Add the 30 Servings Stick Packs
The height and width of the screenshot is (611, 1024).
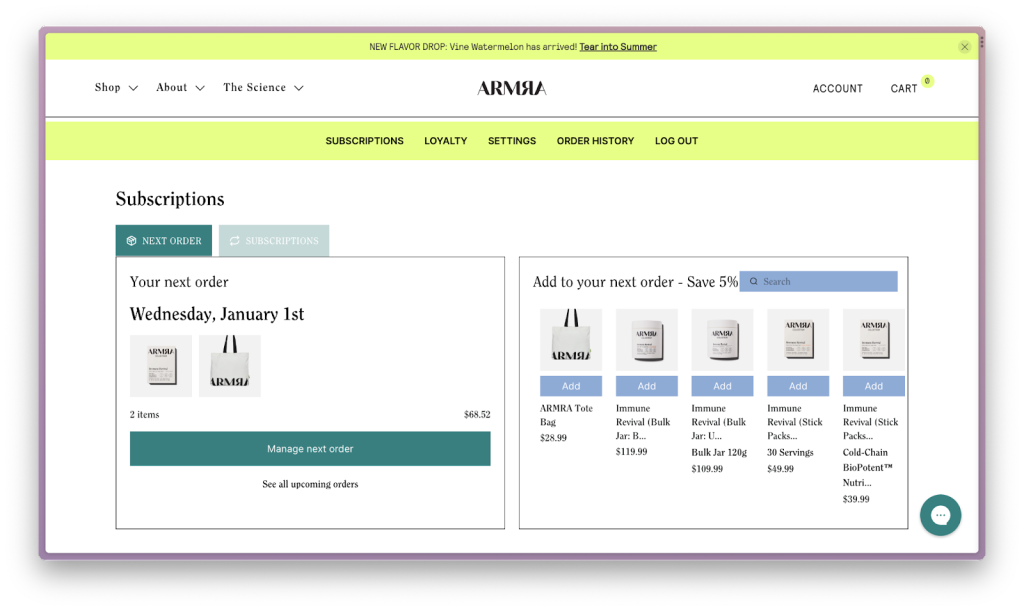798,386
